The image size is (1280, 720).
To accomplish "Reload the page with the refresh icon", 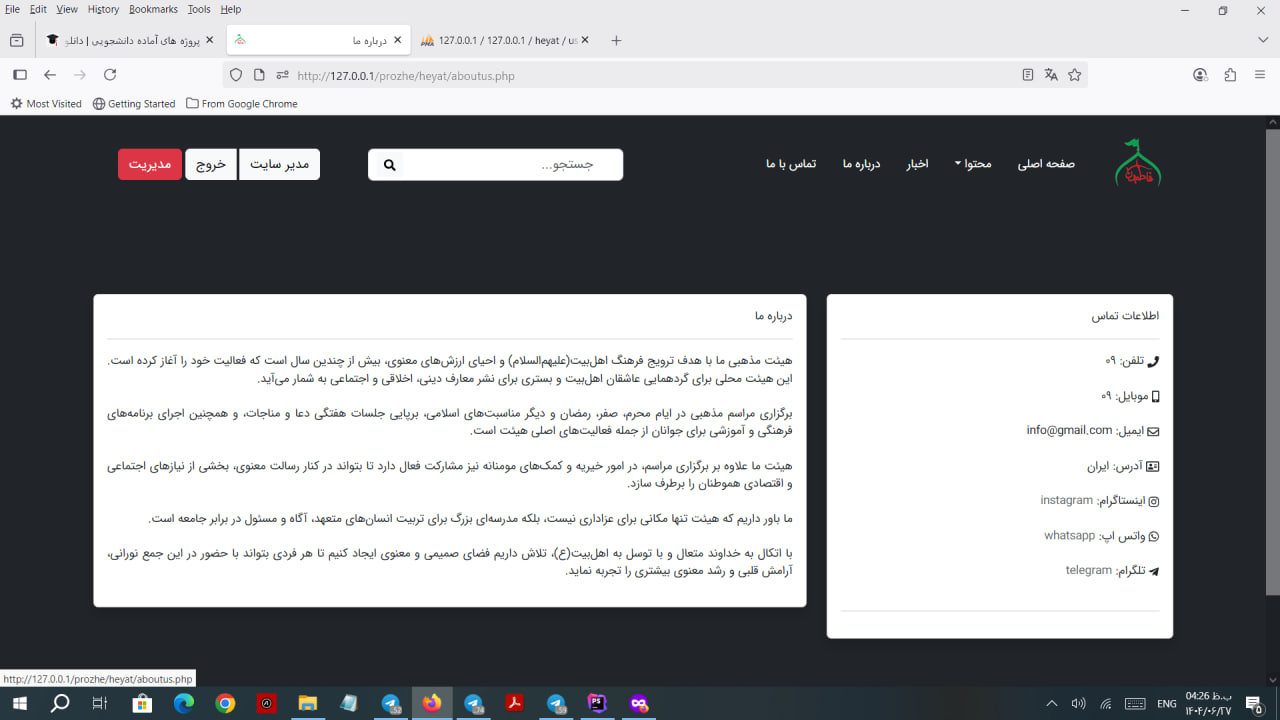I will click(110, 75).
